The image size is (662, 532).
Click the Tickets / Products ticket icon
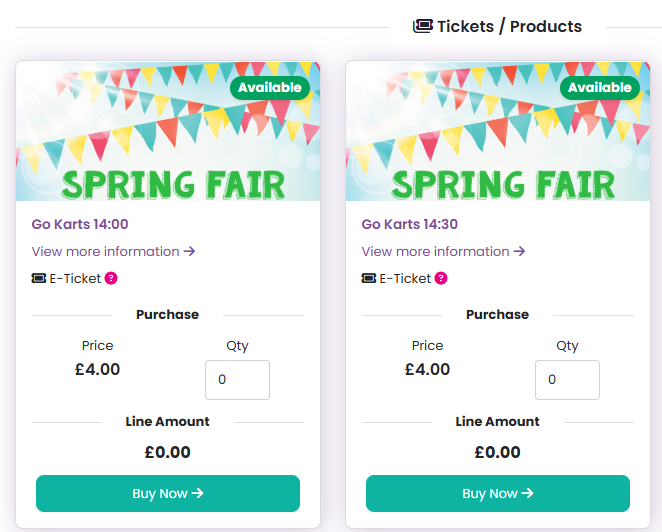pos(422,26)
